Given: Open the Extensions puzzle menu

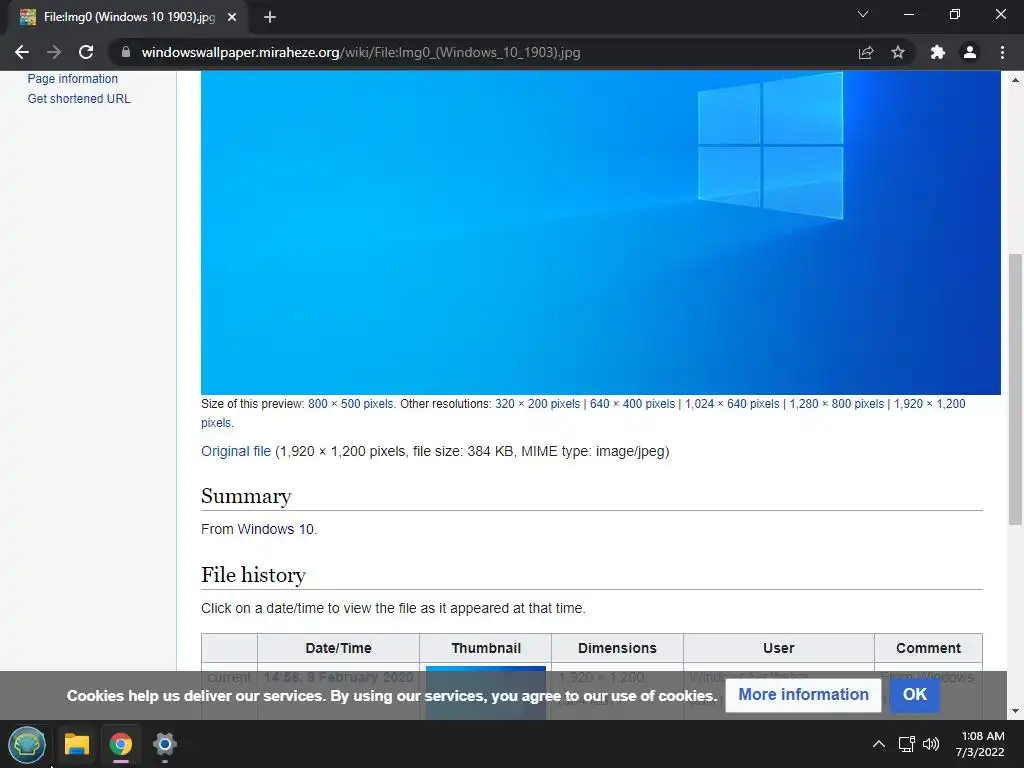Looking at the screenshot, I should pos(938,52).
